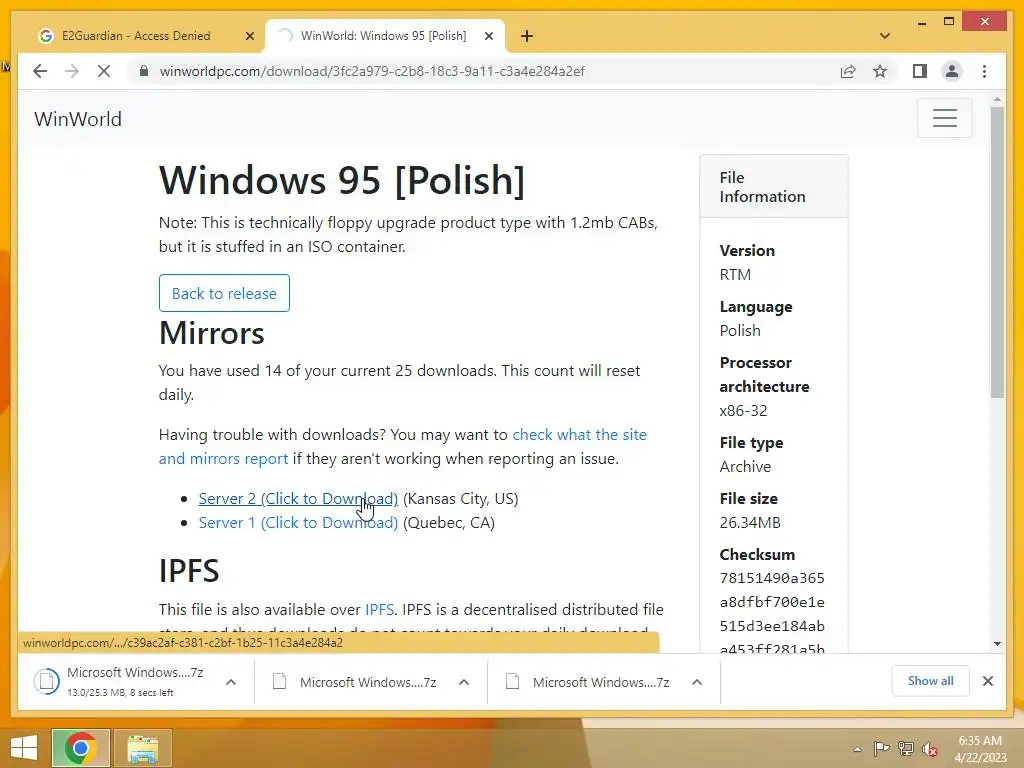Go back with the browser back arrow
Screen dimensions: 1024x768
[x=40, y=71]
